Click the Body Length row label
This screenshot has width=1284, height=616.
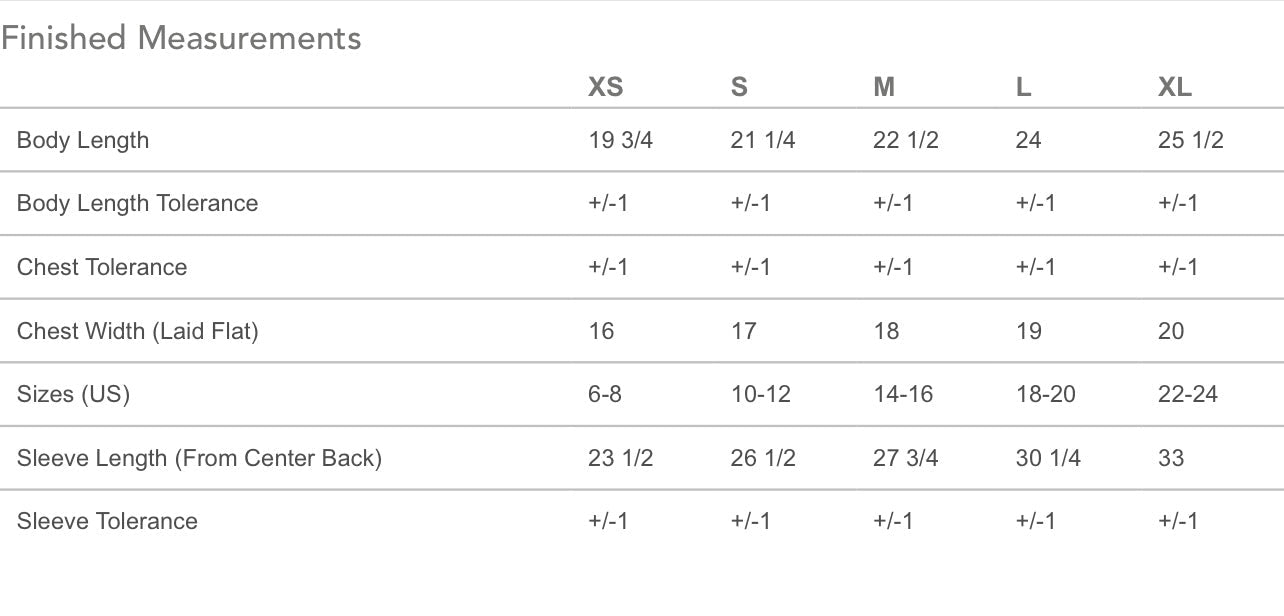click(x=83, y=140)
